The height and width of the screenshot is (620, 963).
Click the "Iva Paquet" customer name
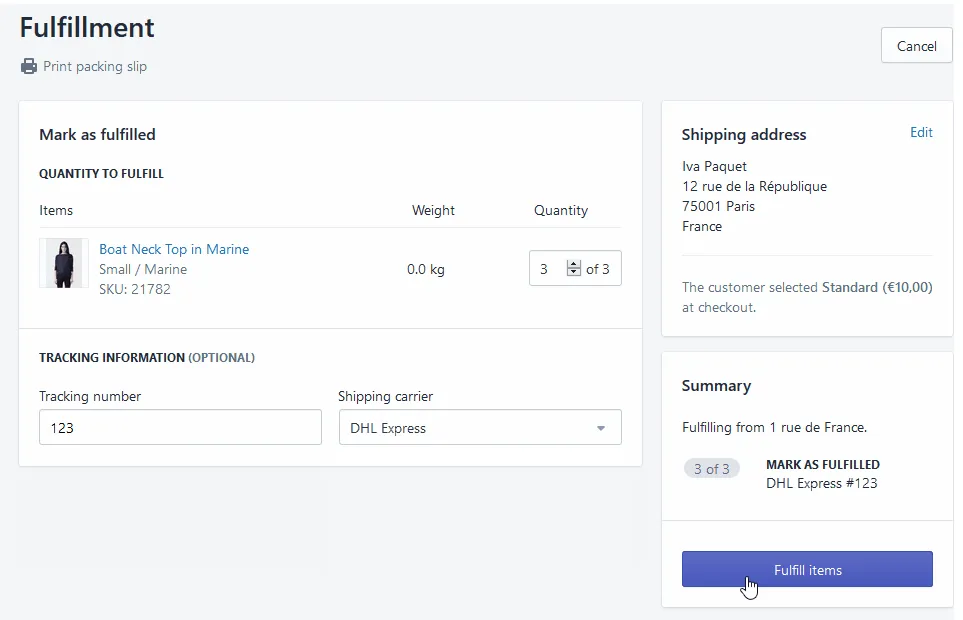714,166
